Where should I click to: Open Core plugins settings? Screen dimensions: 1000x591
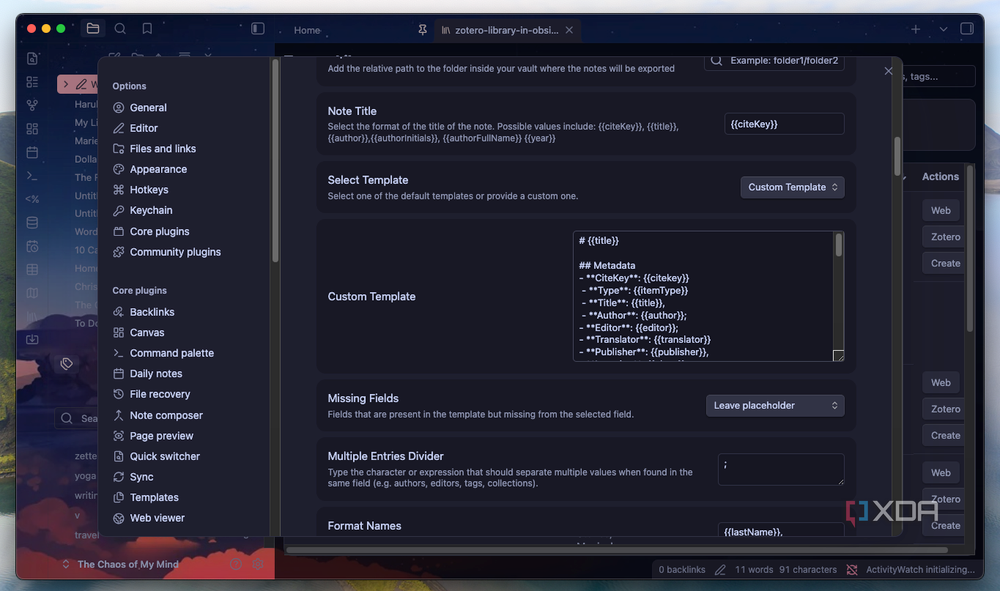tap(159, 231)
